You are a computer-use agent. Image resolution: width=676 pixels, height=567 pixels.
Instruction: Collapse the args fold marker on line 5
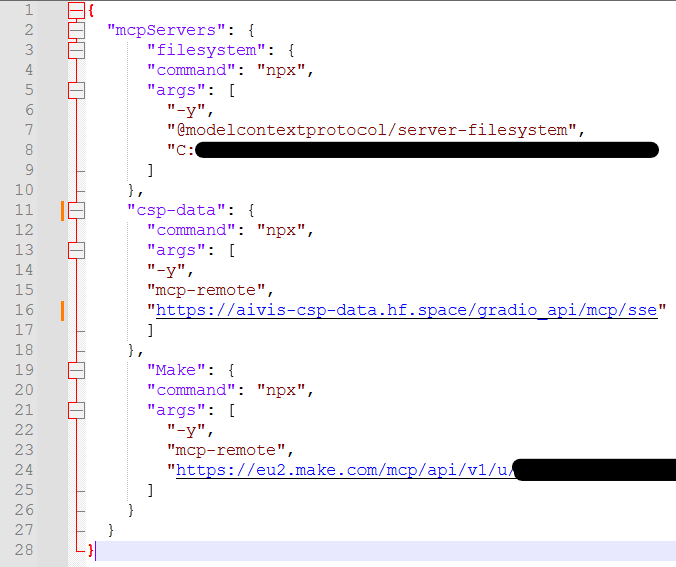[x=76, y=91]
